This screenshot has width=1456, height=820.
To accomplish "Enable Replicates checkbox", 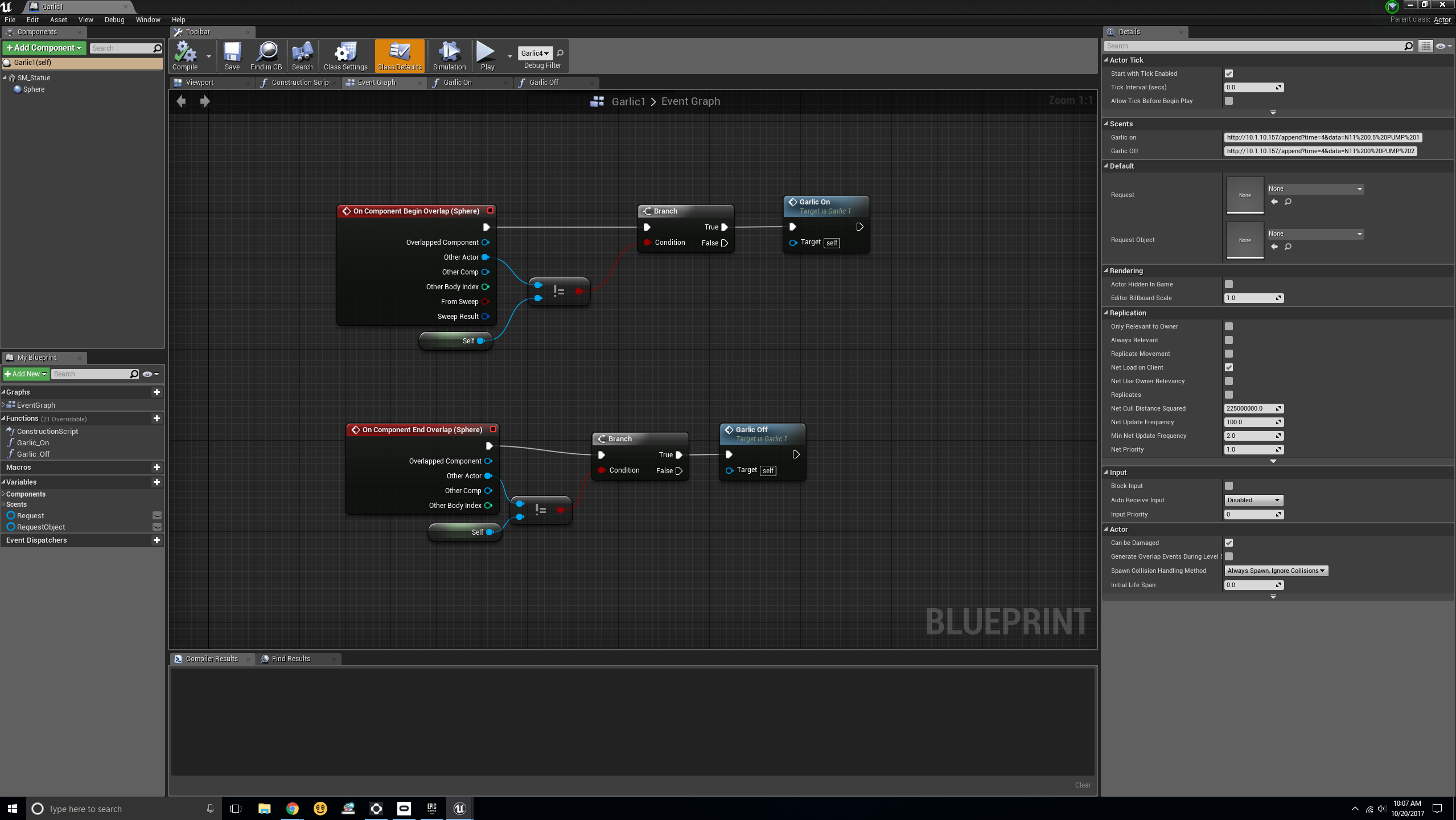I will (1229, 395).
